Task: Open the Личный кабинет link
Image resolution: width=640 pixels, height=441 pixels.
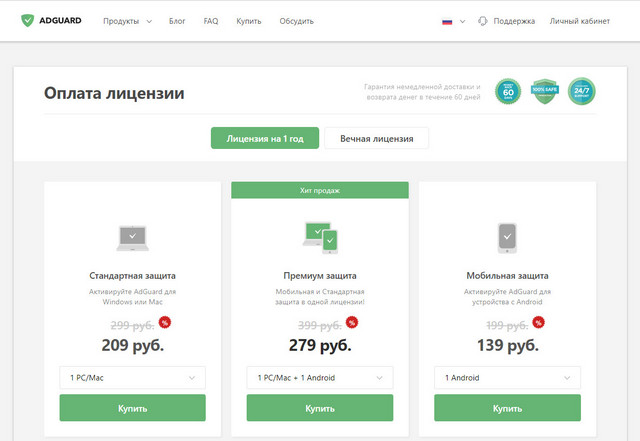Action: (x=580, y=21)
